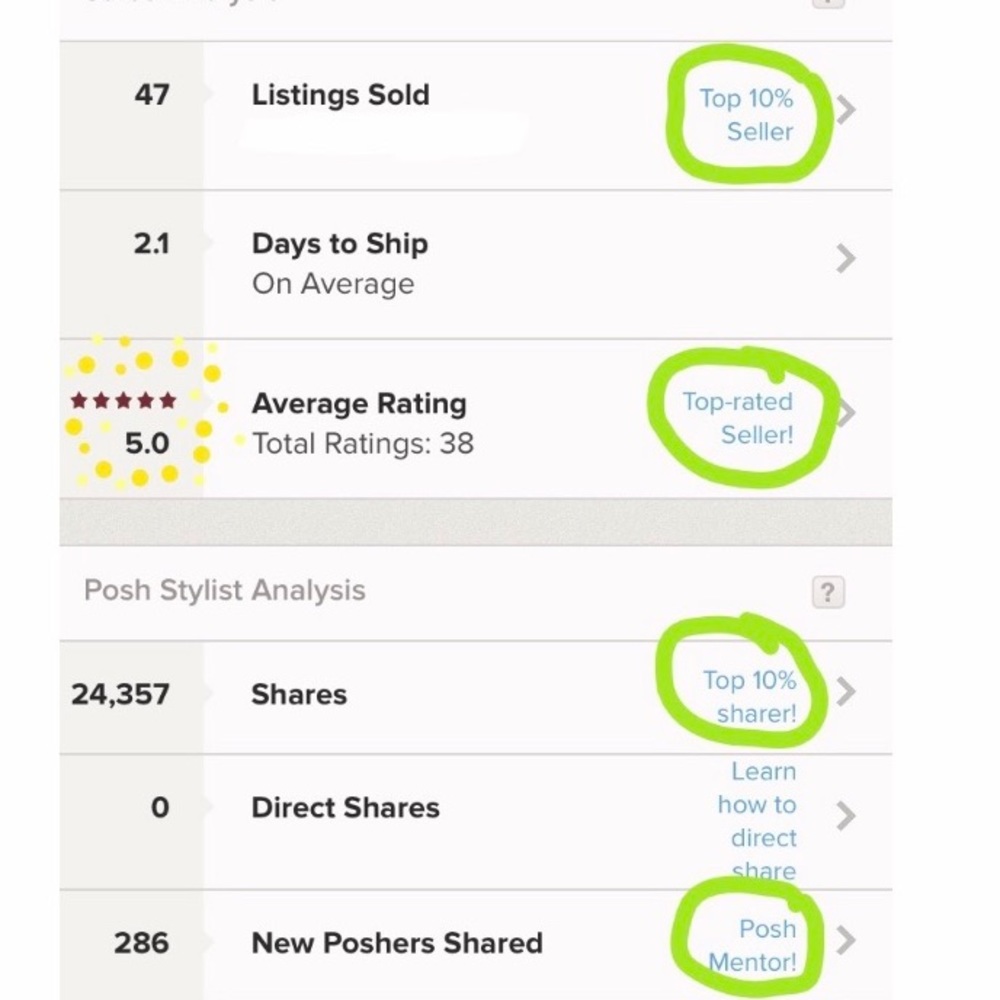Image resolution: width=1000 pixels, height=1000 pixels.
Task: Select the Direct Shares label
Action: pos(345,808)
